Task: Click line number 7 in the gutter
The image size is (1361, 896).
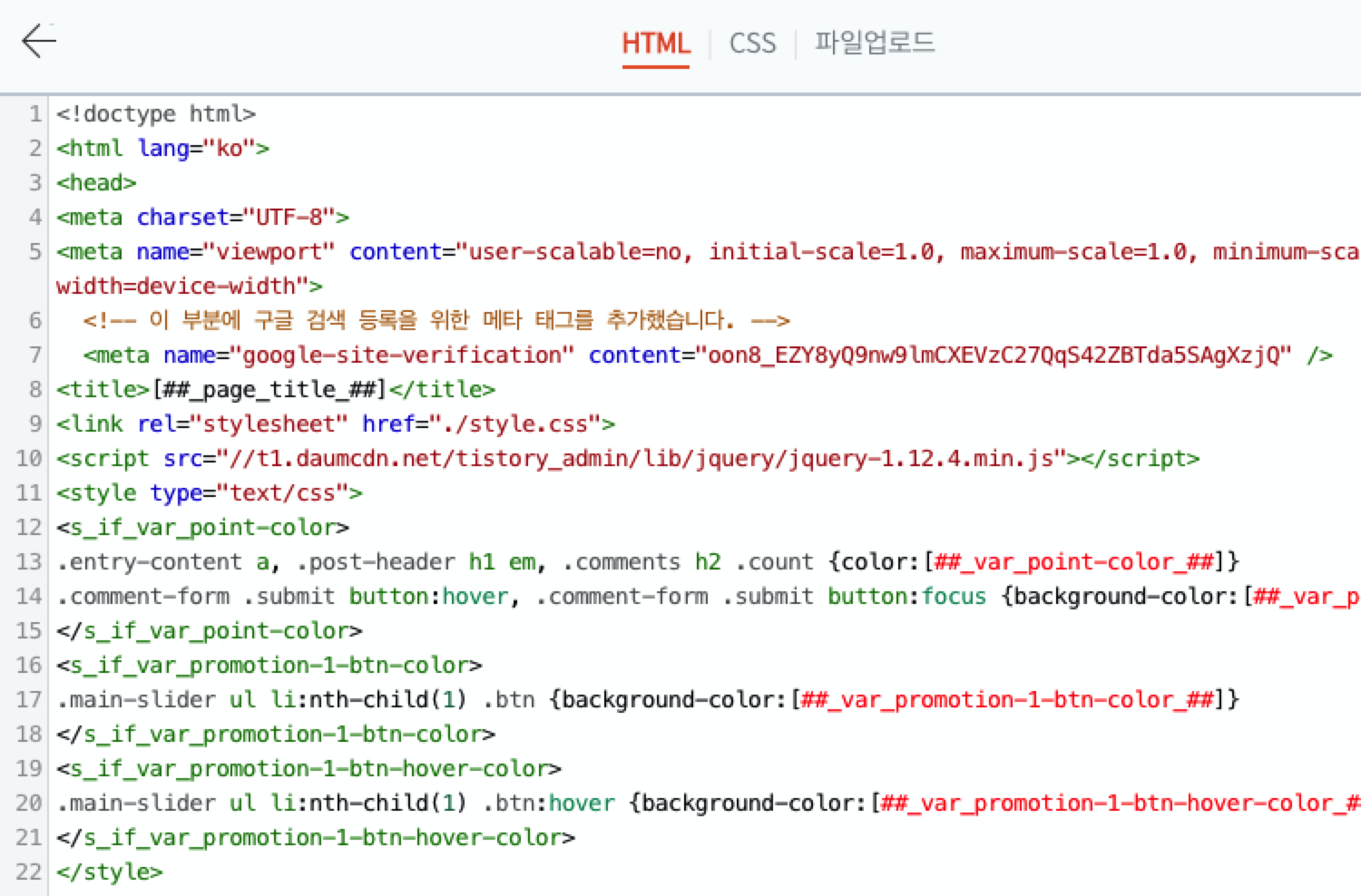Action: point(35,355)
